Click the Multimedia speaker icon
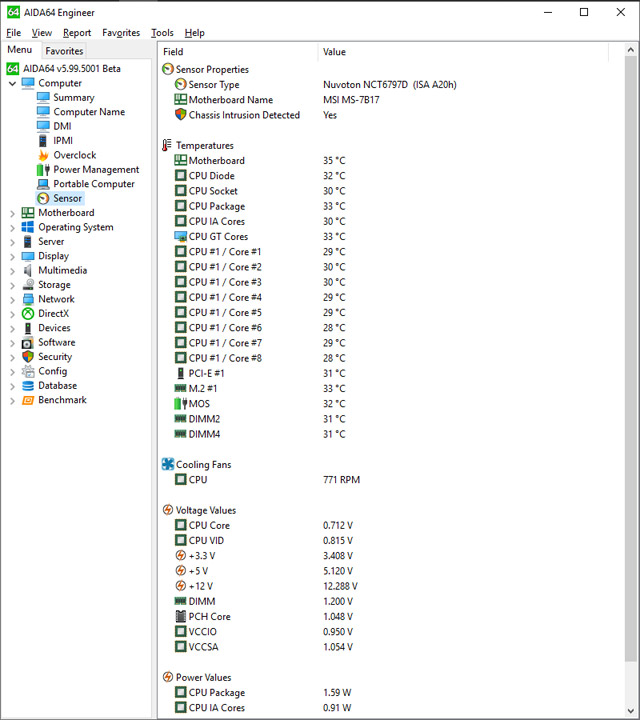 [x=28, y=270]
